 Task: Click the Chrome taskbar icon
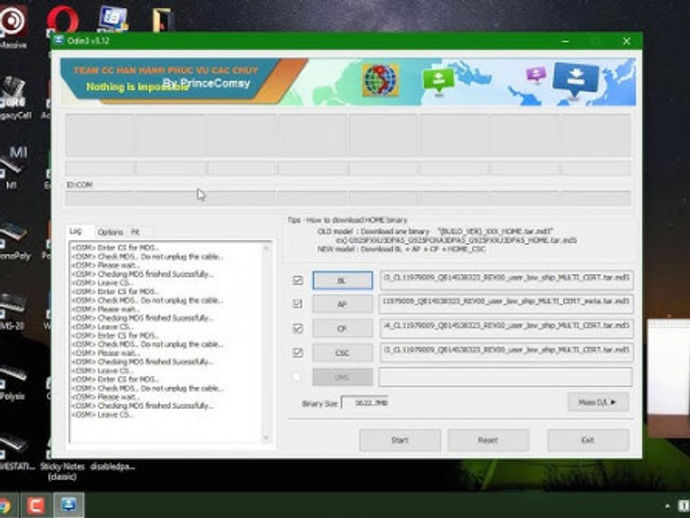click(5, 505)
